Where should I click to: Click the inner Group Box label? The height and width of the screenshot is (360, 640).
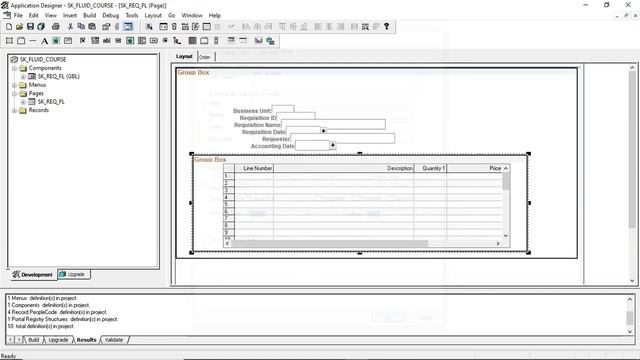(210, 160)
